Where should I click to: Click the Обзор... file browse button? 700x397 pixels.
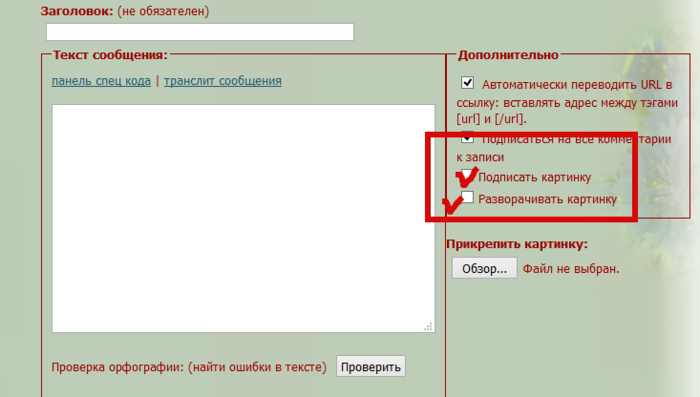tap(484, 268)
